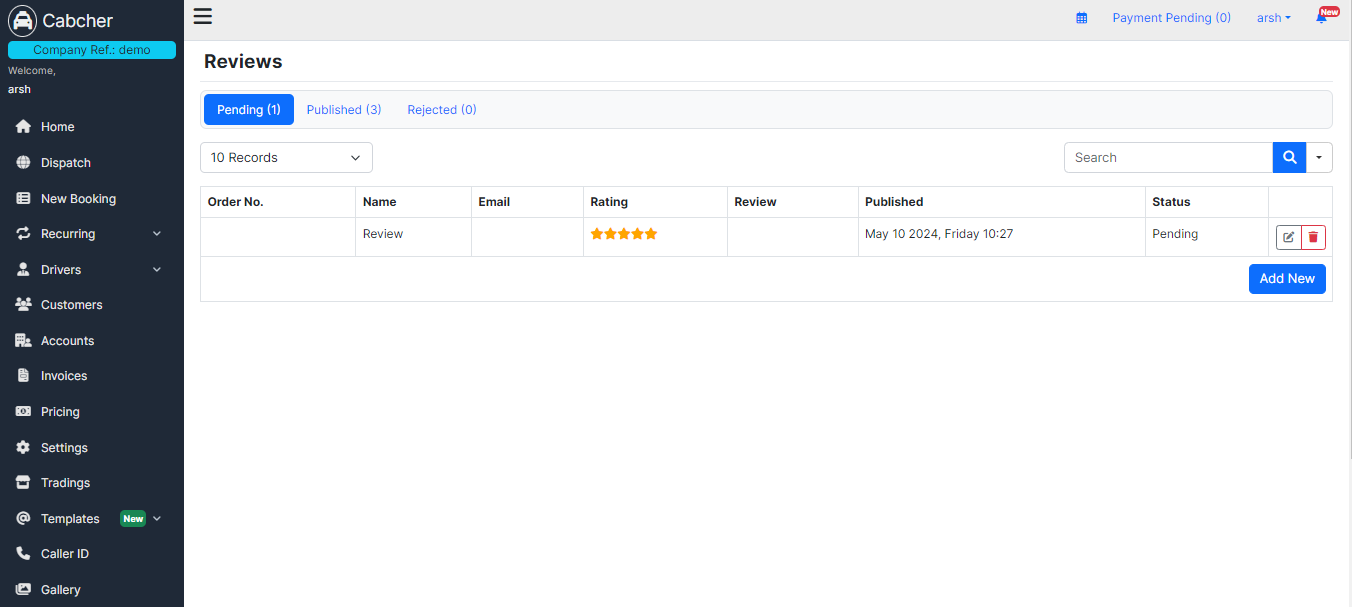Open the Payment Pending (0) link
This screenshot has width=1352, height=607.
click(x=1171, y=18)
